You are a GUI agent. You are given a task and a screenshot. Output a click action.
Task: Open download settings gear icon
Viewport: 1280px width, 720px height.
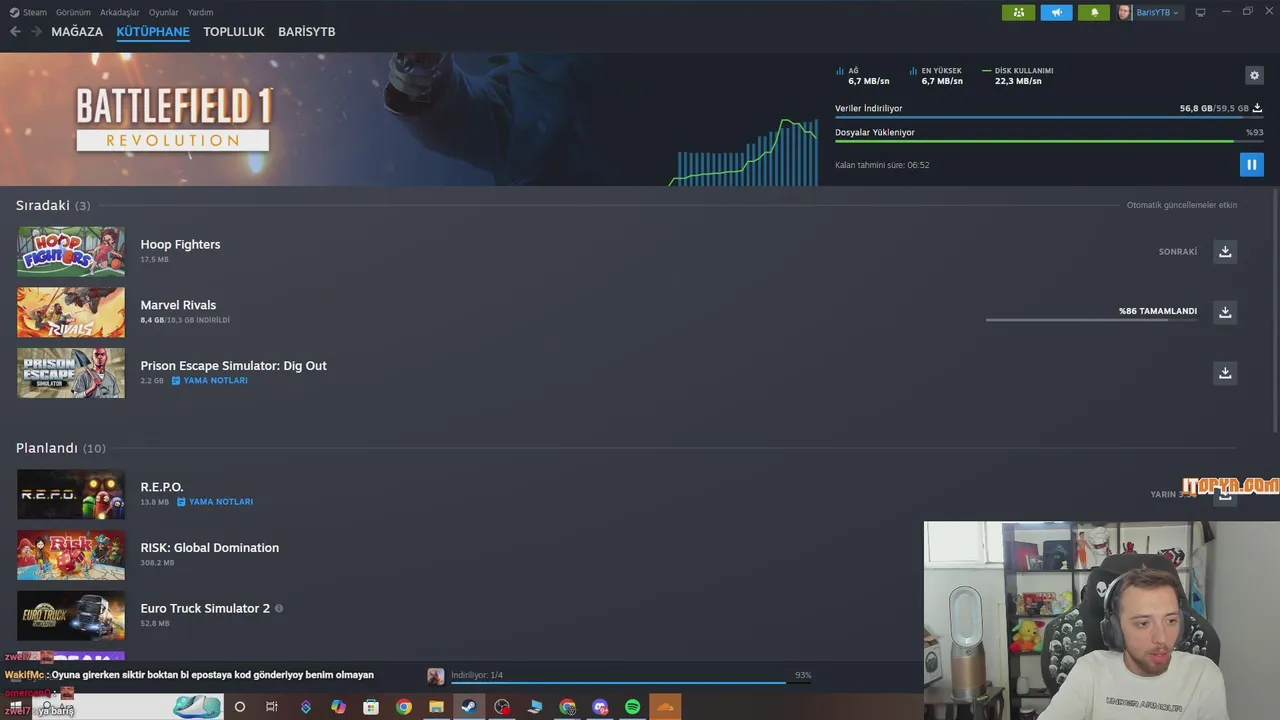[x=1254, y=75]
